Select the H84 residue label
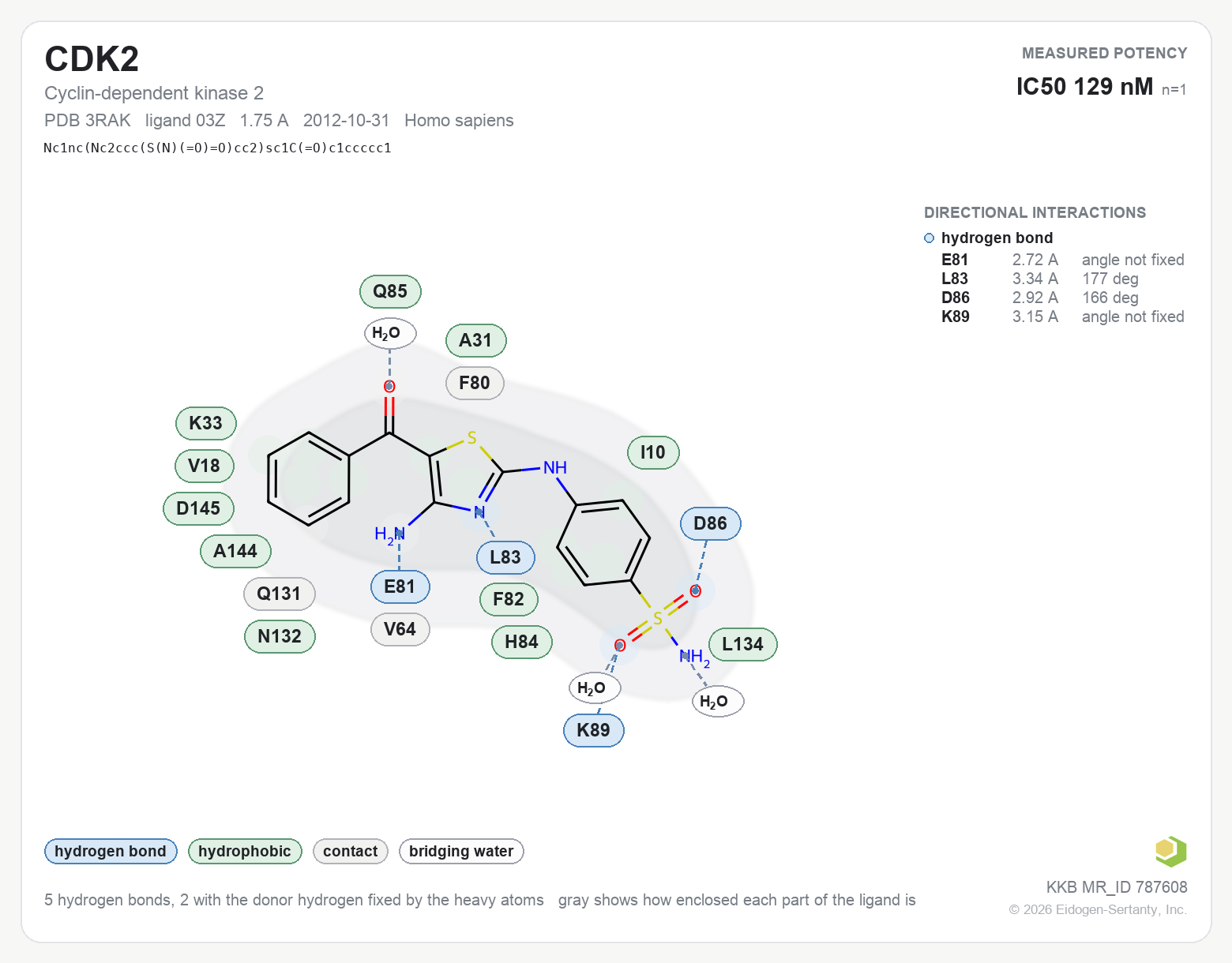The width and height of the screenshot is (1232, 963). pos(521,642)
